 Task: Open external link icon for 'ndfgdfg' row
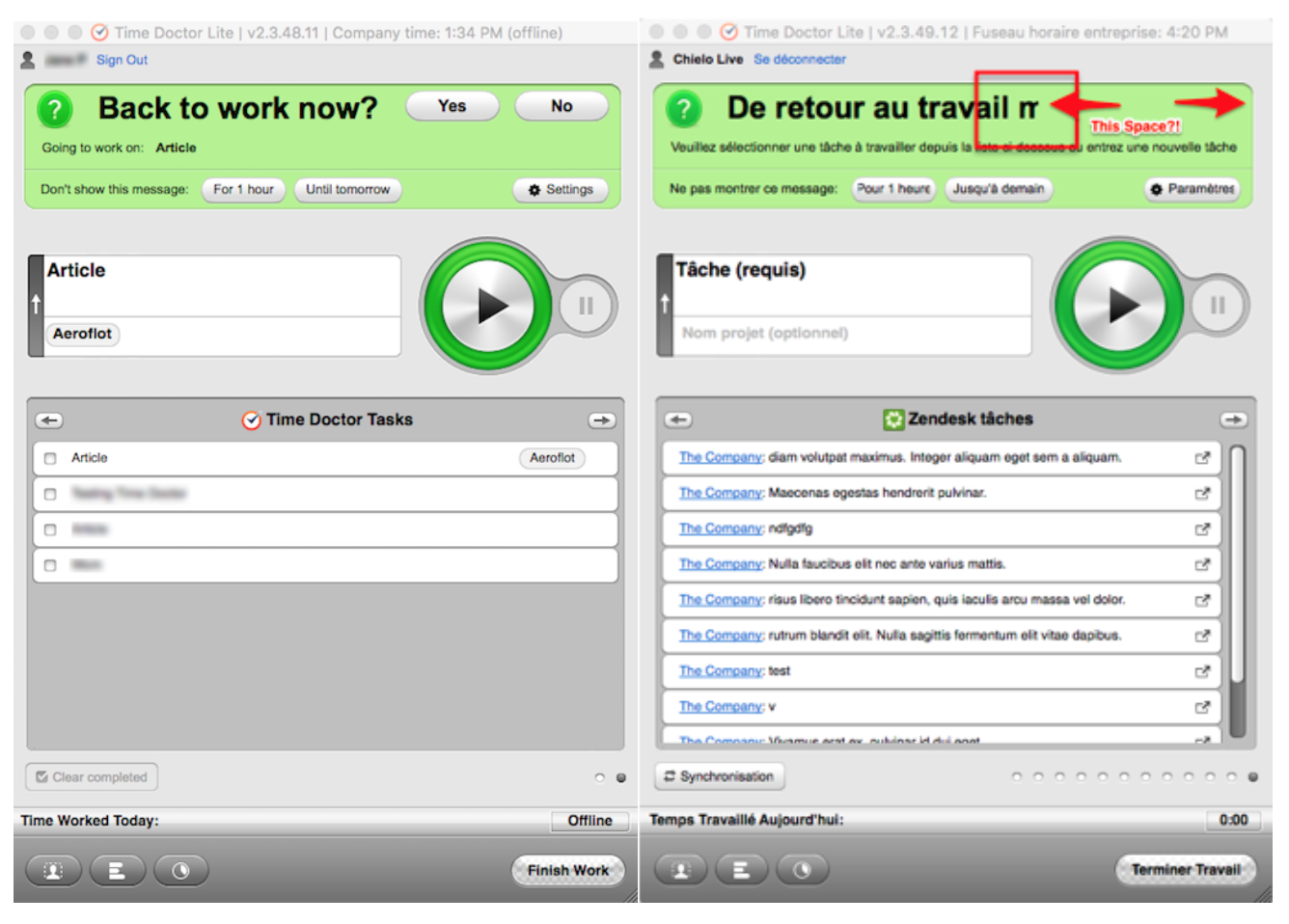coord(1202,529)
